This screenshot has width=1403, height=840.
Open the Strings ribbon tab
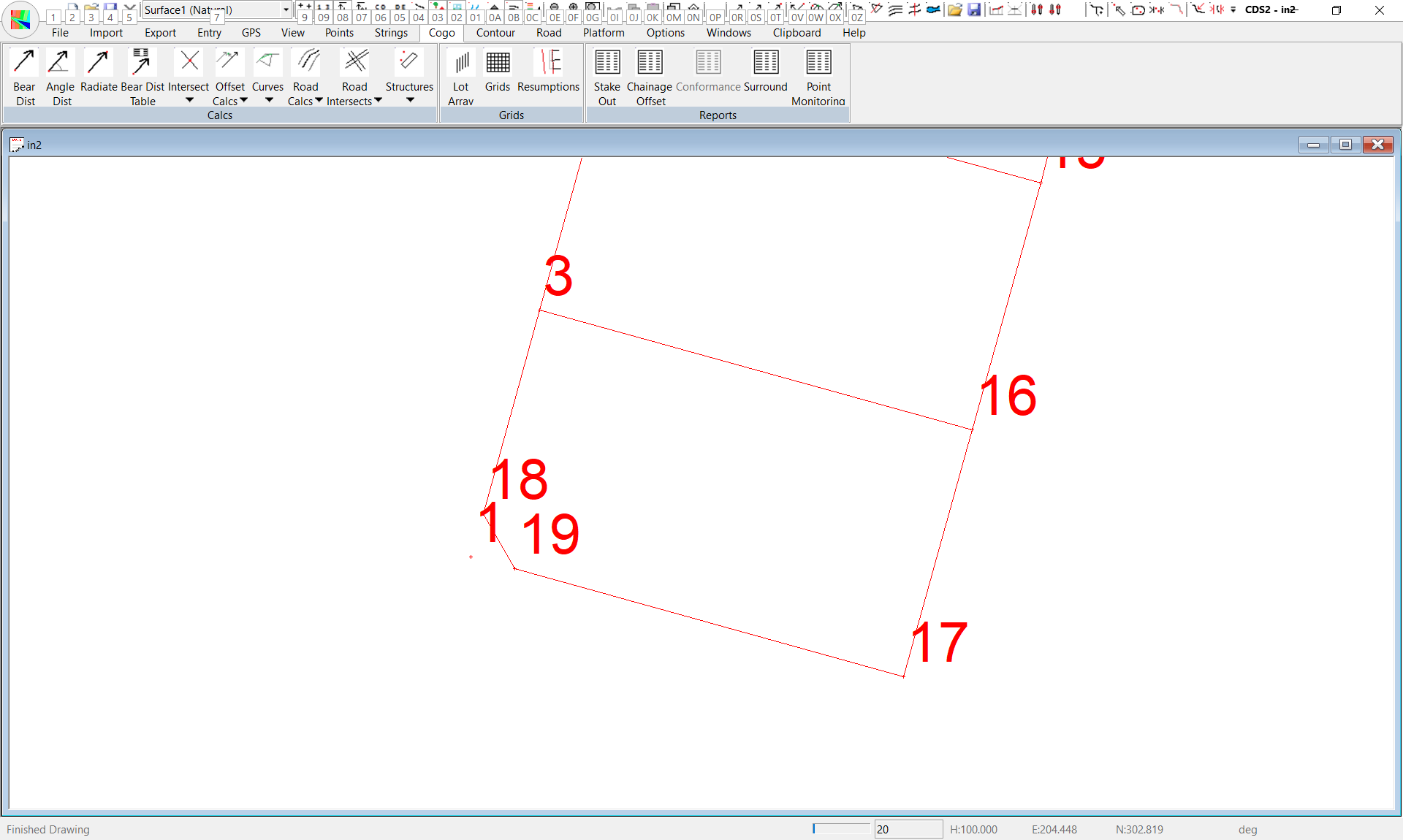click(x=391, y=33)
